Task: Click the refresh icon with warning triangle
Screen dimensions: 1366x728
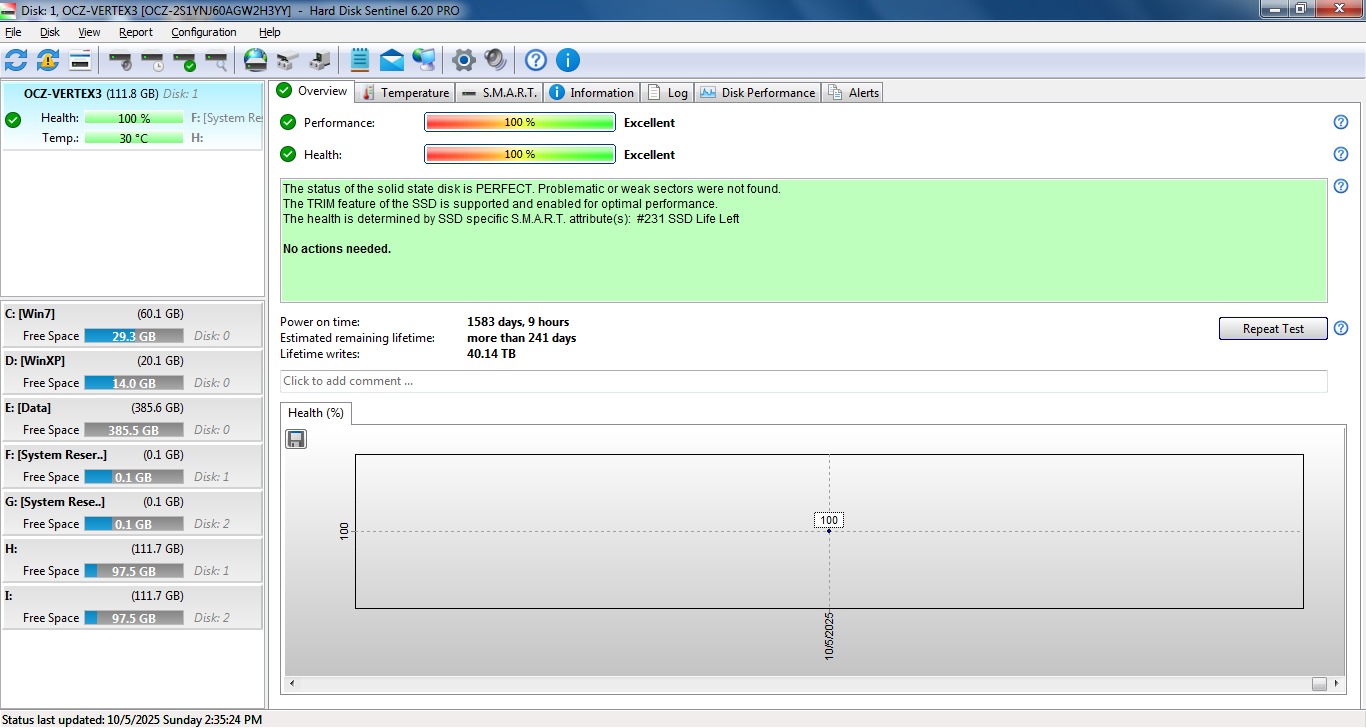Action: point(48,60)
